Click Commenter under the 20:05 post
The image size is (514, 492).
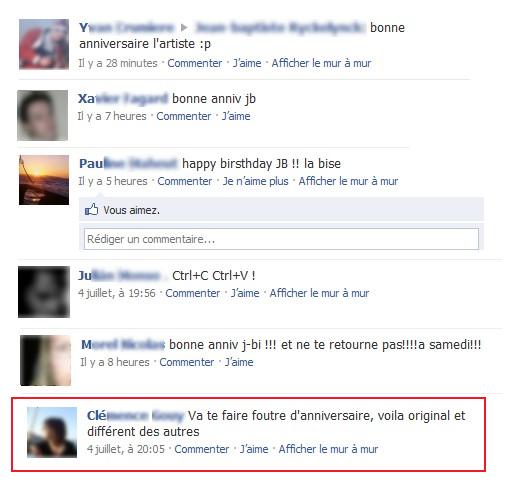tap(202, 449)
